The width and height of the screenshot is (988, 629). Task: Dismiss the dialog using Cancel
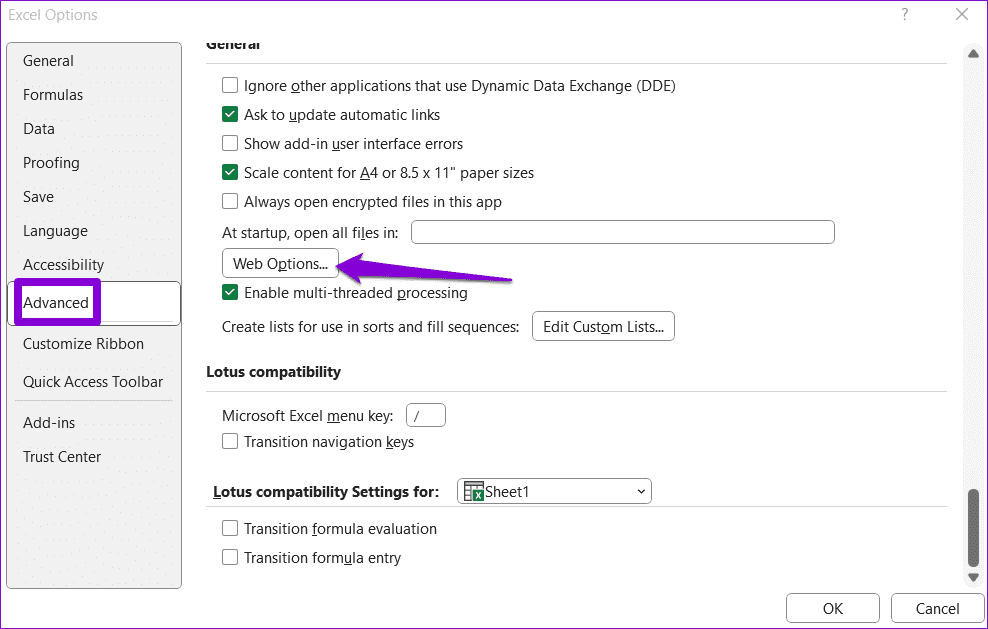point(936,607)
